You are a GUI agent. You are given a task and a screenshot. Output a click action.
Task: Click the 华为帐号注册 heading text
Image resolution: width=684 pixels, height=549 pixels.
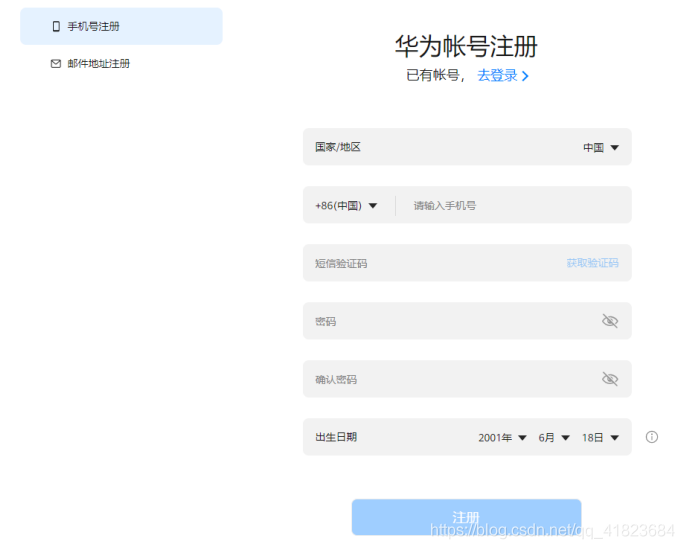pyautogui.click(x=466, y=46)
